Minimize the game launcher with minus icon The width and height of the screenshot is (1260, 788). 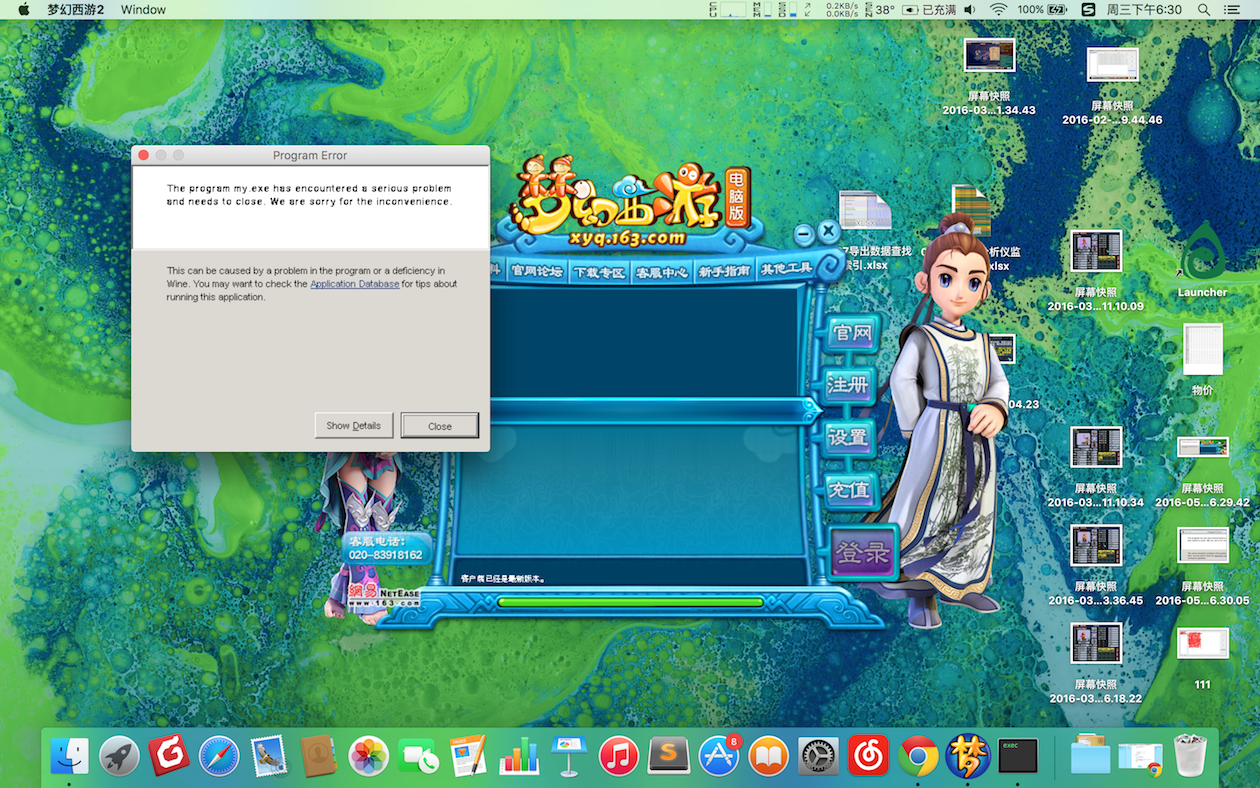point(804,232)
